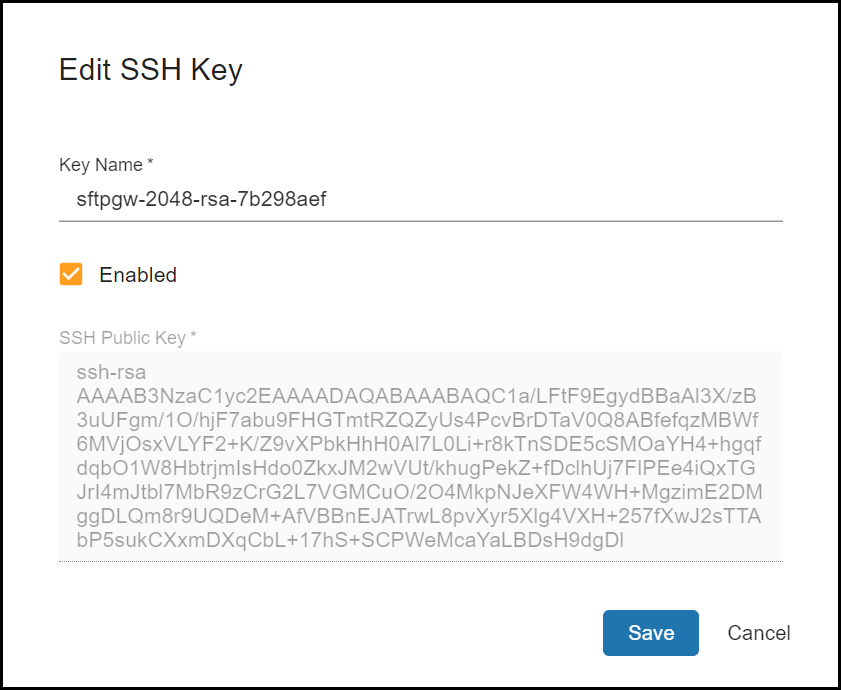This screenshot has height=690, width=841.
Task: Save the edited SSH key
Action: [650, 632]
